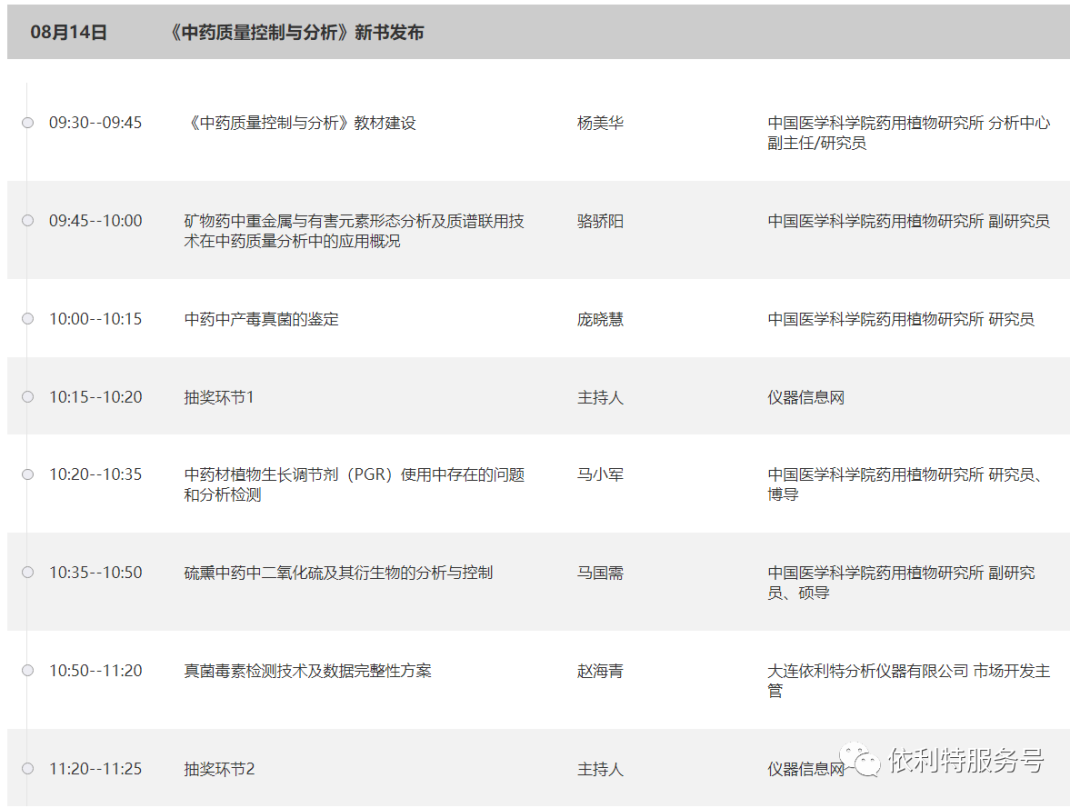Open the 中药中产毒真菌的鉴定 talk
Viewport: 1080px width, 808px height.
click(262, 319)
